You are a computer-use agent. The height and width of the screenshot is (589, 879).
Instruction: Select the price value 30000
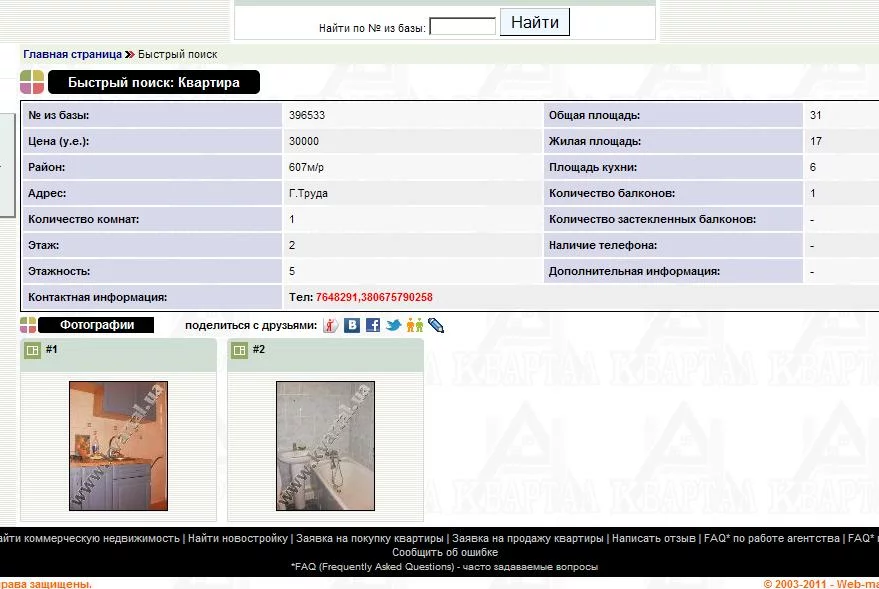point(304,141)
